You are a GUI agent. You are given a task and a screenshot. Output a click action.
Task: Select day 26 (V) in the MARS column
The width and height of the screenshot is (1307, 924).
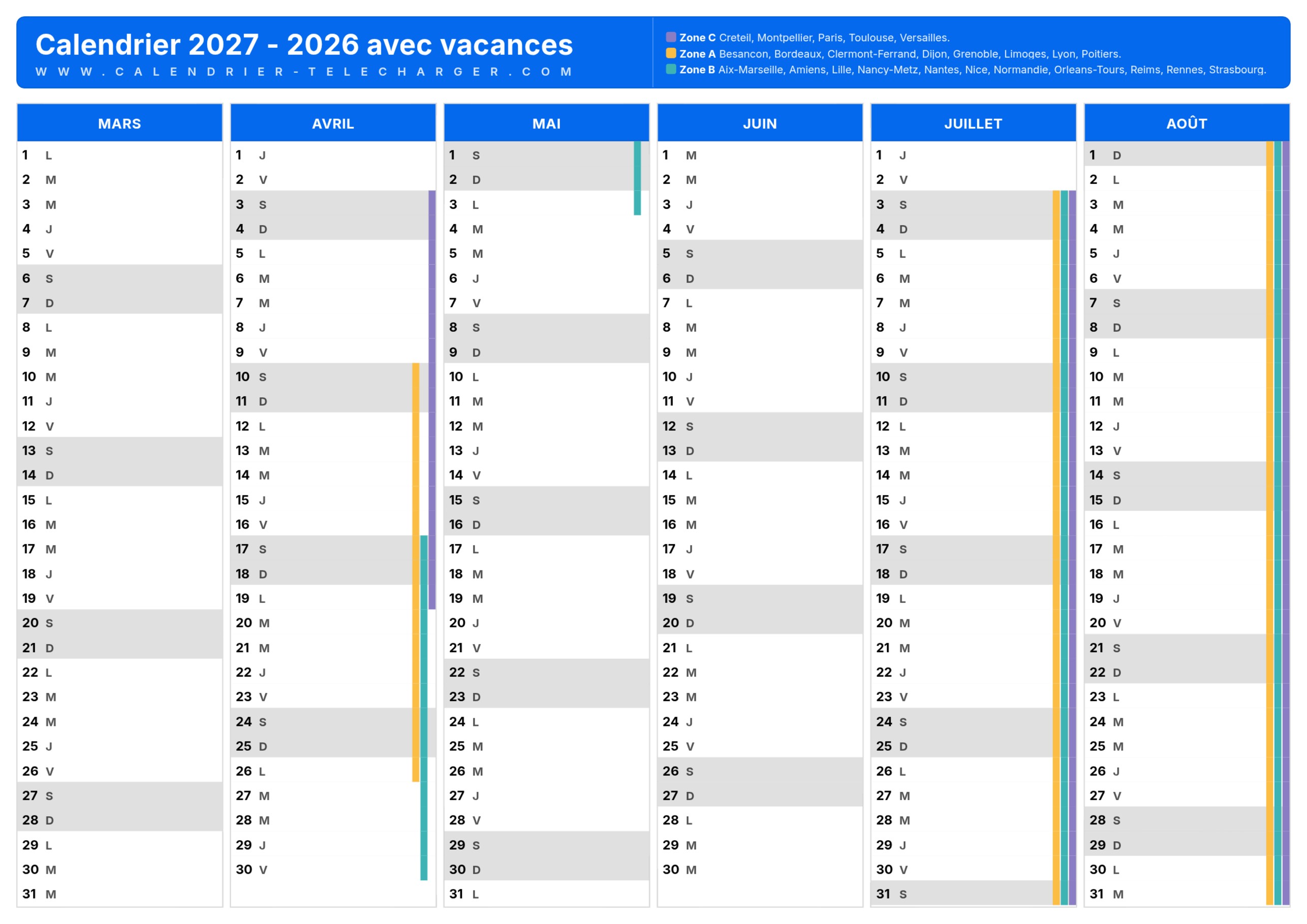119,771
